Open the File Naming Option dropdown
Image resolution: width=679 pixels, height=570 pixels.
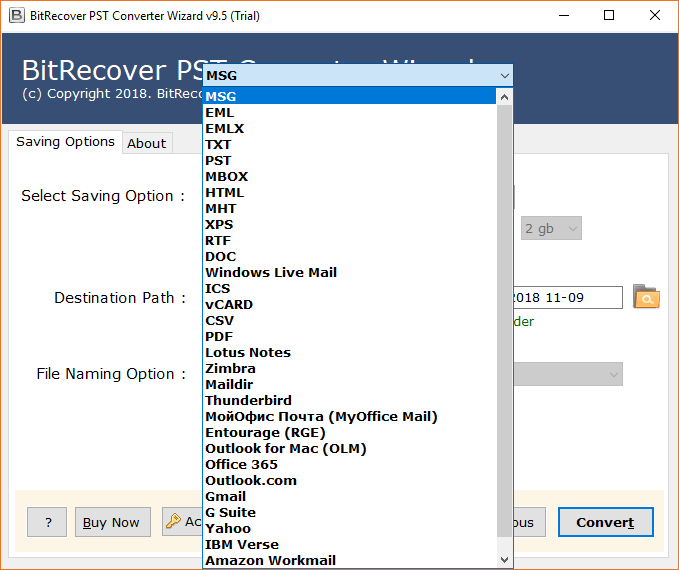click(x=568, y=374)
